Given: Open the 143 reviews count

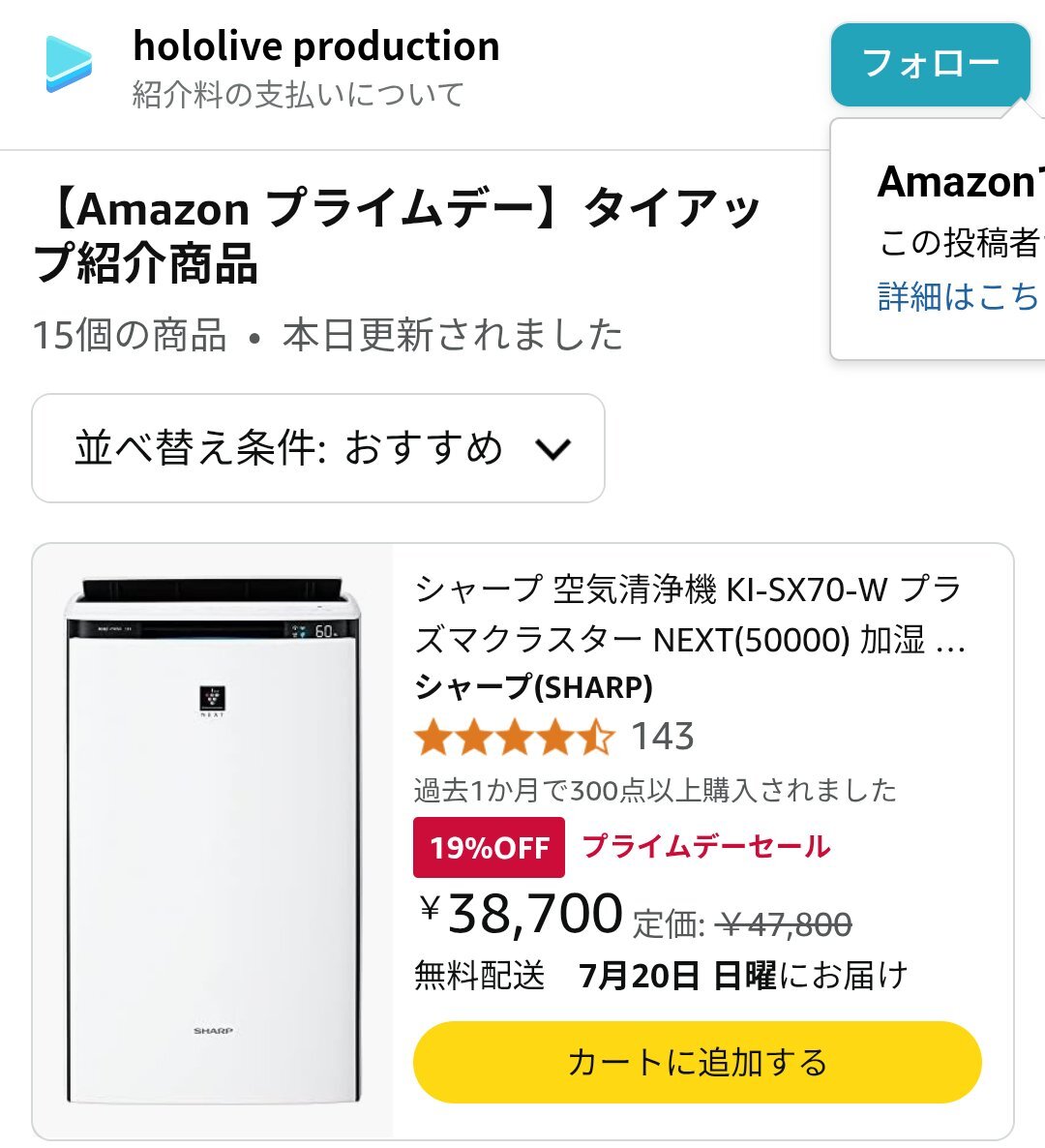Looking at the screenshot, I should 662,736.
